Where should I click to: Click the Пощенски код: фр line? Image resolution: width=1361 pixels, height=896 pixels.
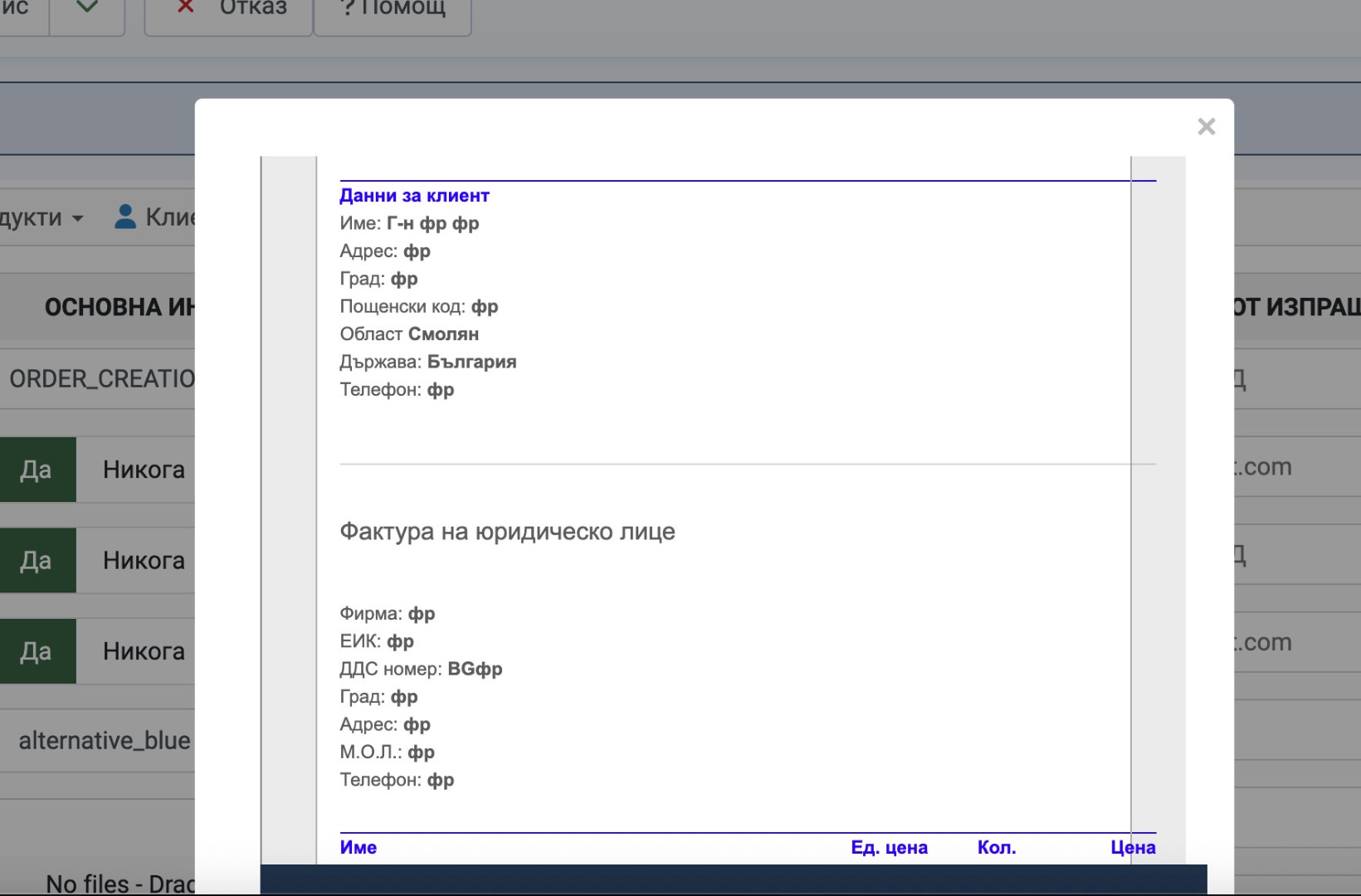[419, 306]
